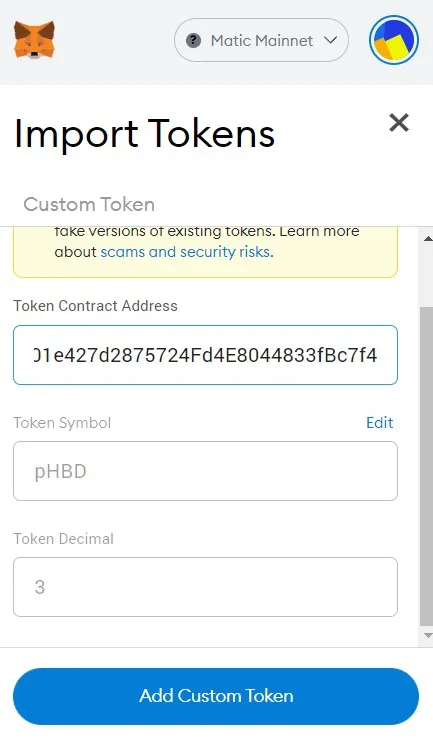Screen dimensions: 433x743
Task: Open the scams and security risks link
Action: coord(186,252)
